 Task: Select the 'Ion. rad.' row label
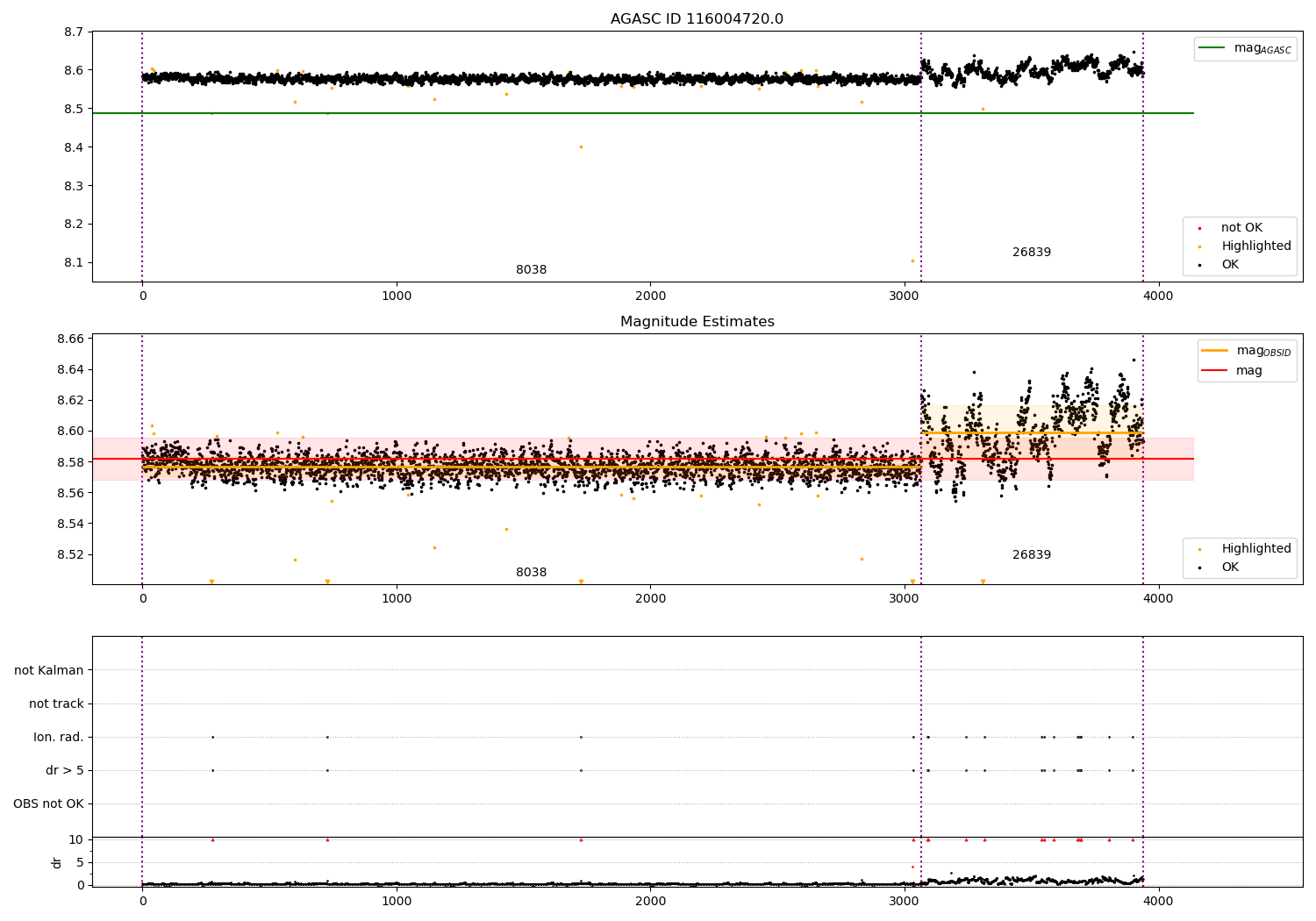(59, 738)
